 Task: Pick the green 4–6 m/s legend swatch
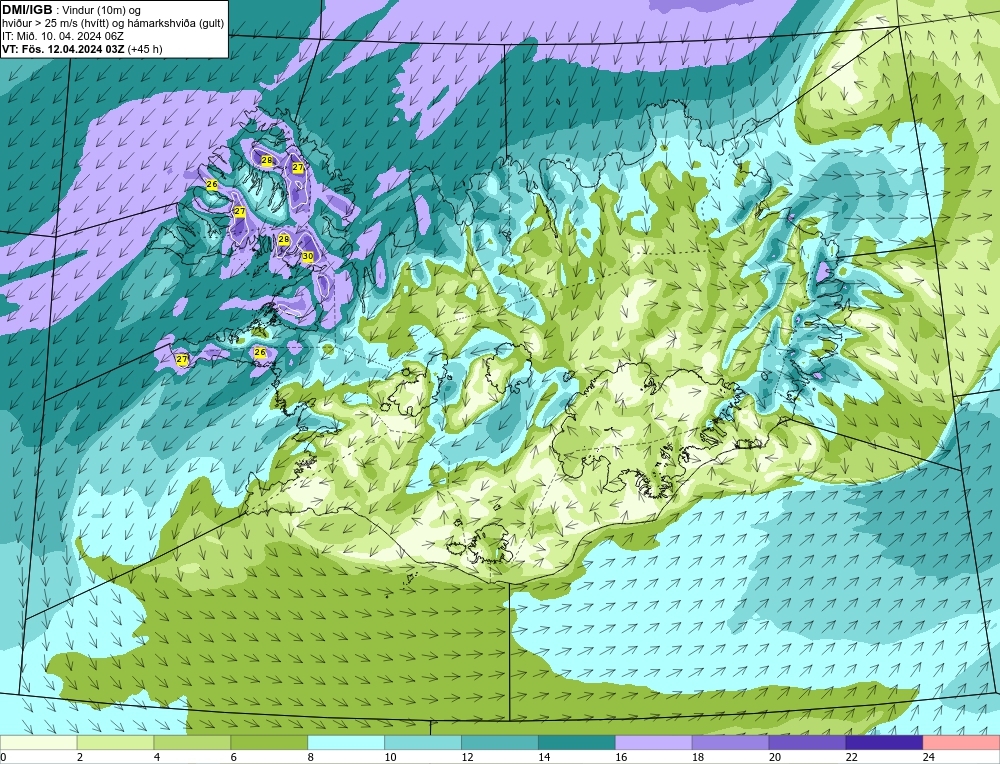pyautogui.click(x=193, y=743)
